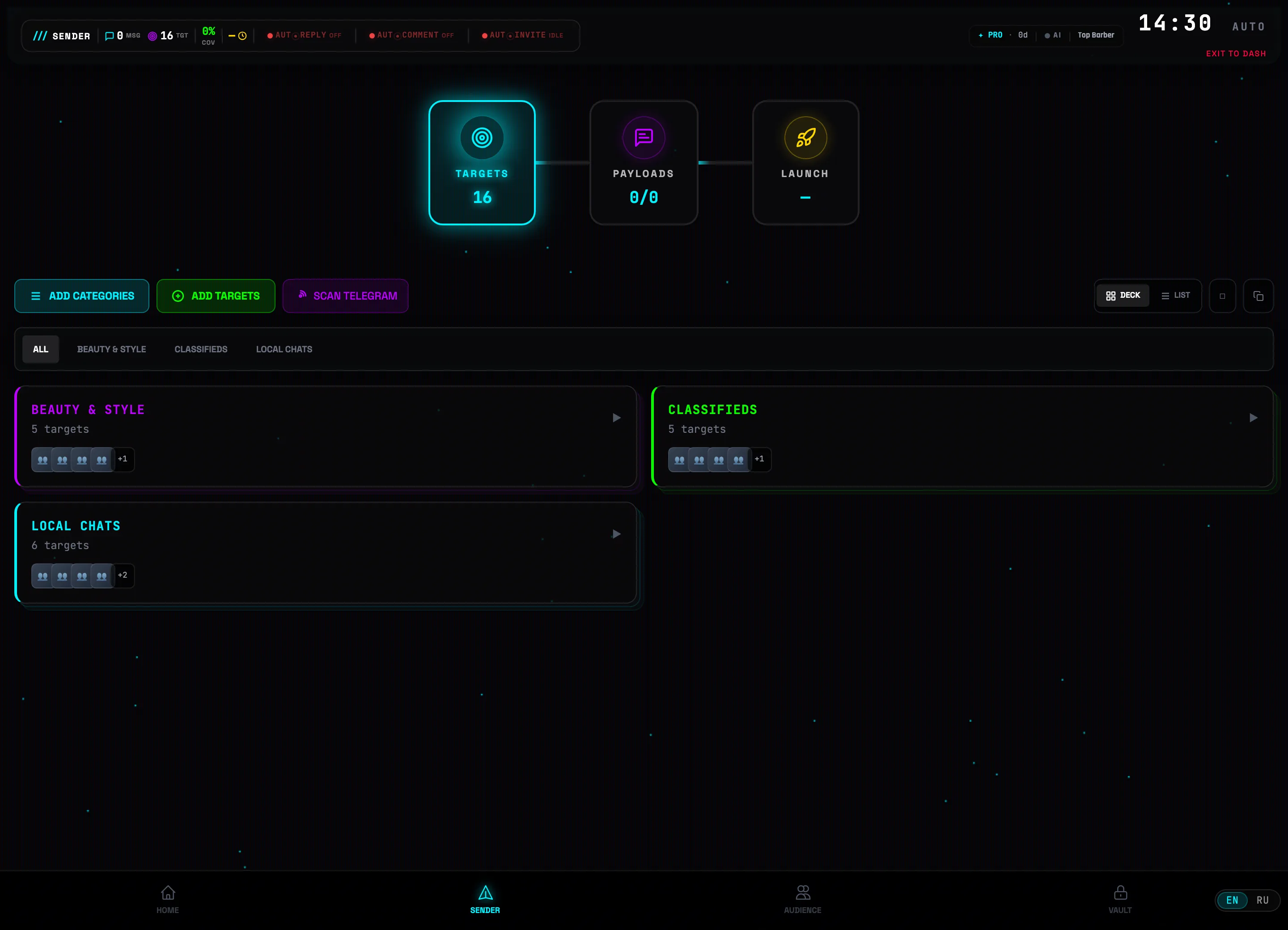Click the Scan Telegram button
Image resolution: width=1288 pixels, height=930 pixels.
click(x=345, y=296)
